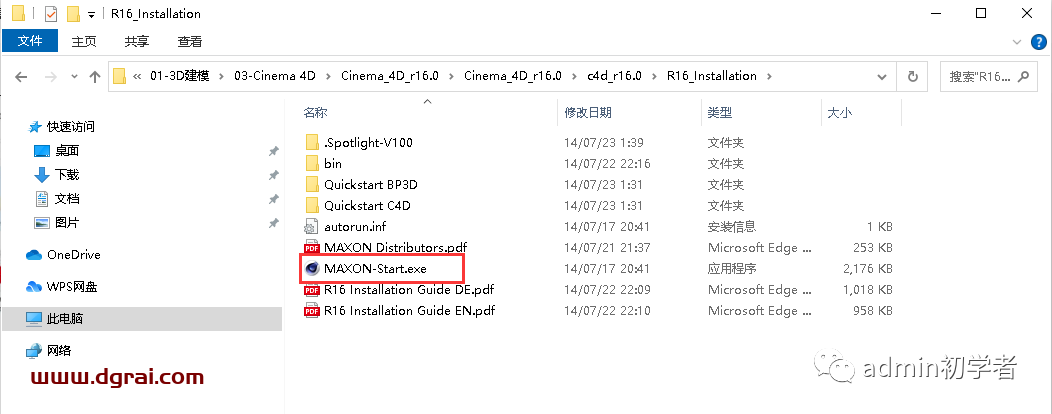This screenshot has width=1052, height=414.
Task: Open WPS网盘 in the sidebar
Action: pos(72,287)
